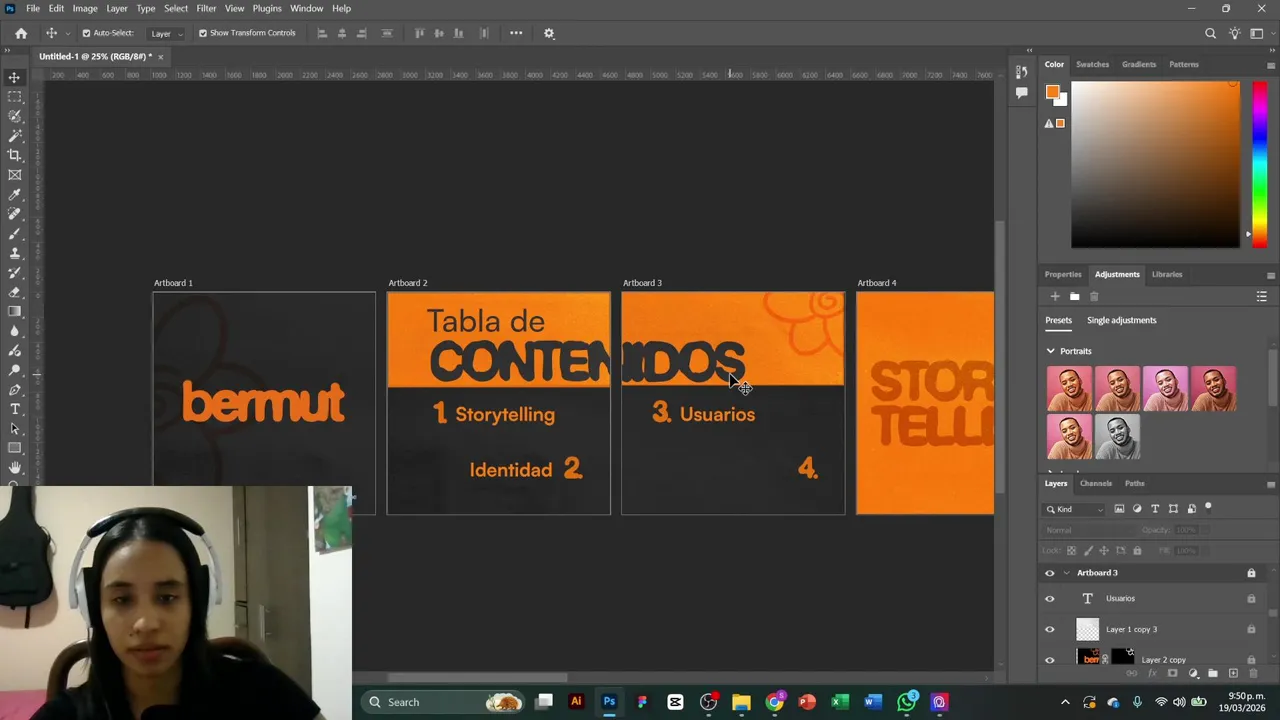Collapse the Artboard 3 group
This screenshot has width=1280, height=720.
click(1066, 573)
